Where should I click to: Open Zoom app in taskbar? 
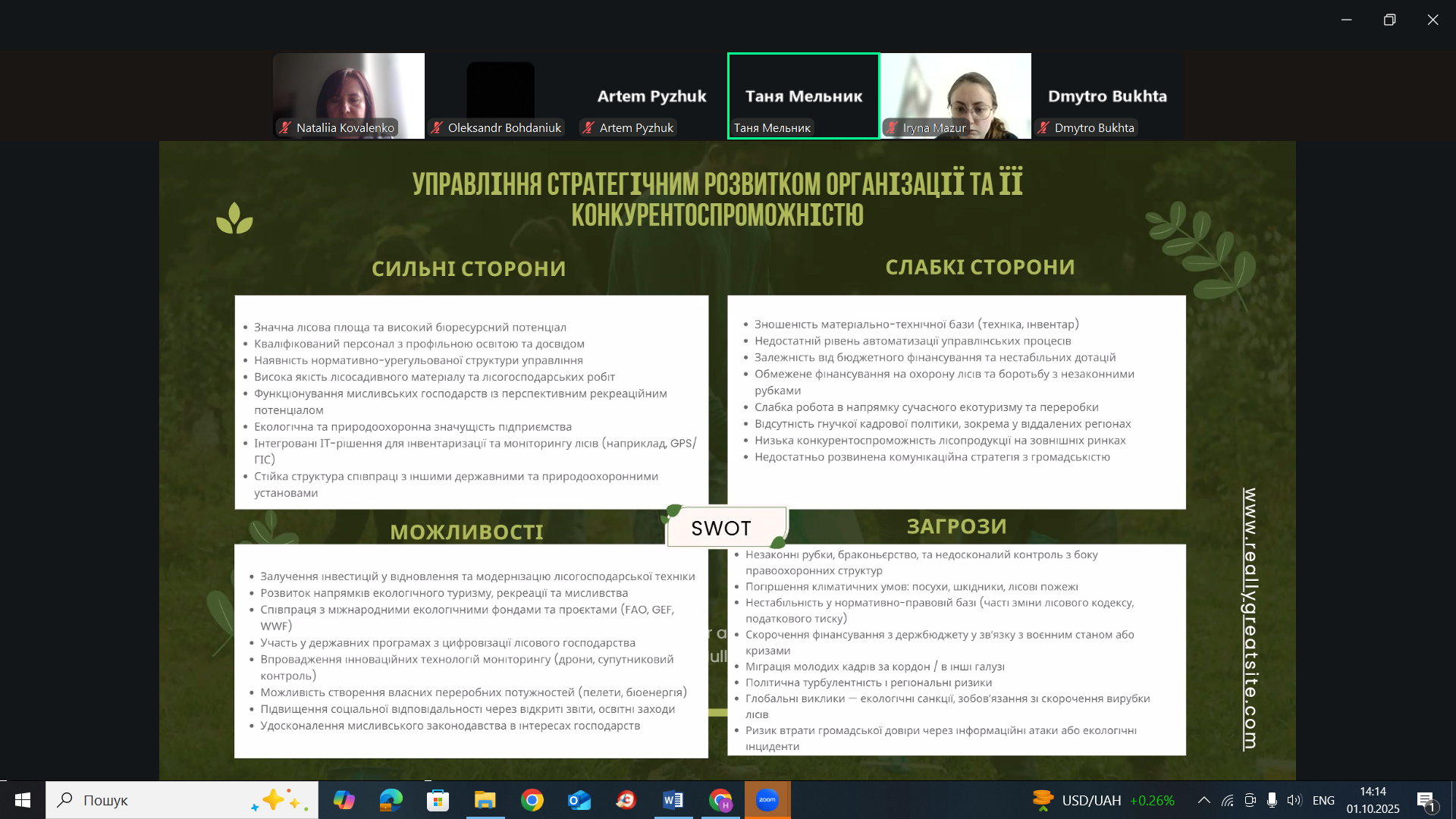(767, 800)
